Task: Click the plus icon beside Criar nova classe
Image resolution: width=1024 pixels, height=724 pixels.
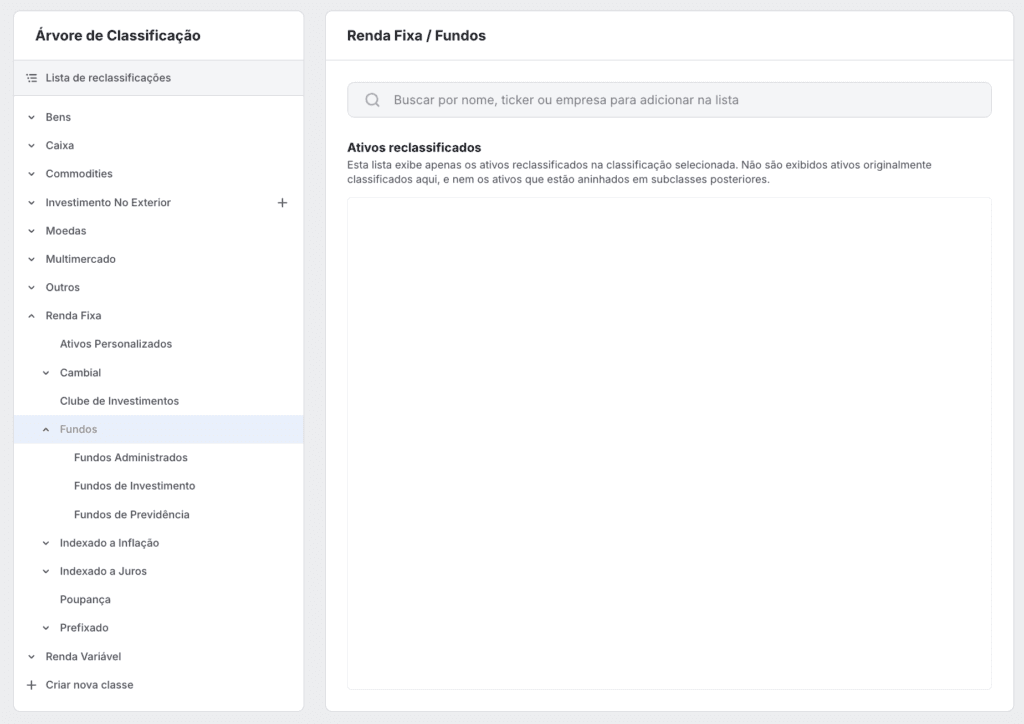Action: click(x=31, y=685)
